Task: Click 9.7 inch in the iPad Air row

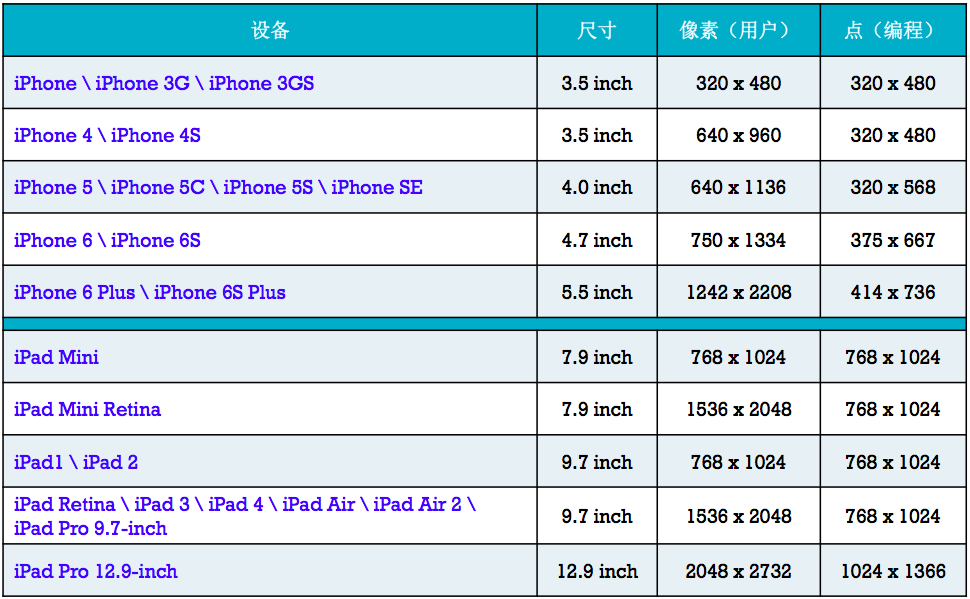Action: pyautogui.click(x=597, y=516)
